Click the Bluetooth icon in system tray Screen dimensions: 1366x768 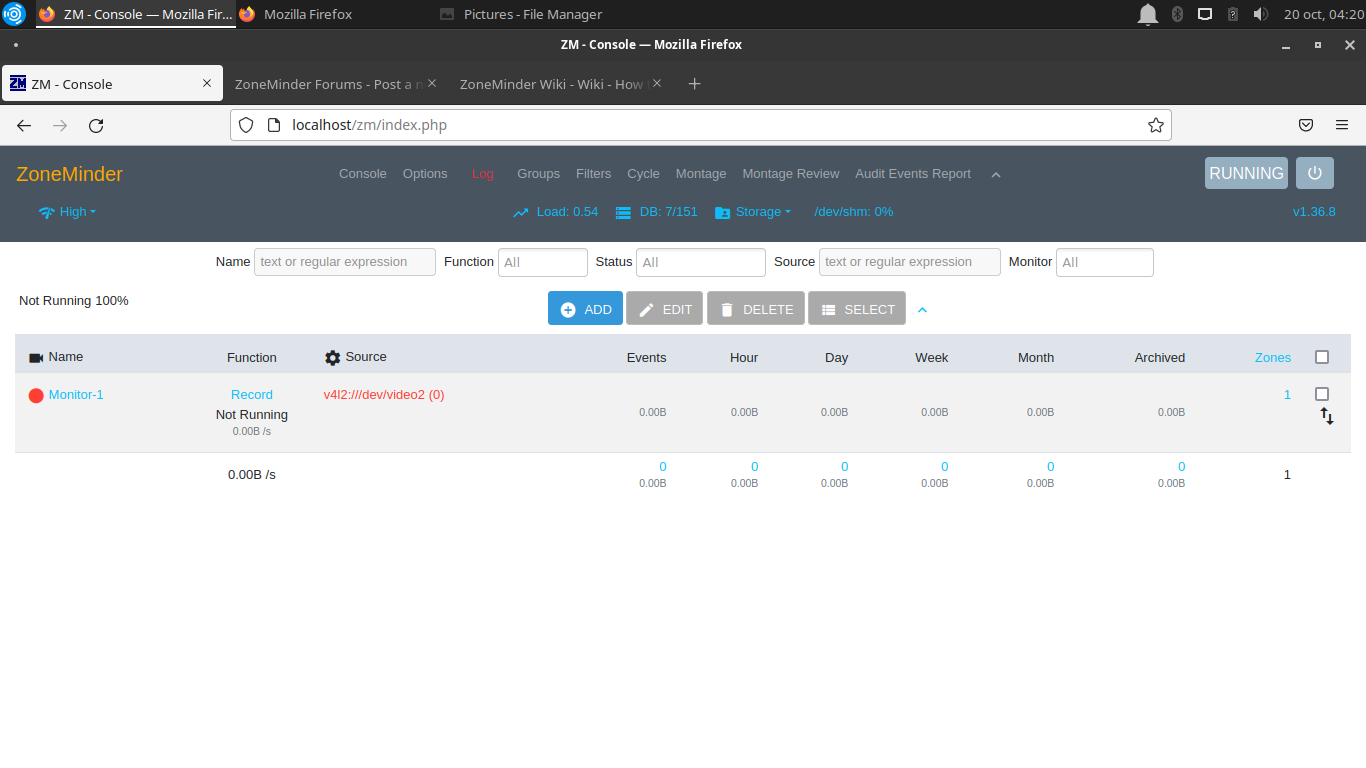1177,14
